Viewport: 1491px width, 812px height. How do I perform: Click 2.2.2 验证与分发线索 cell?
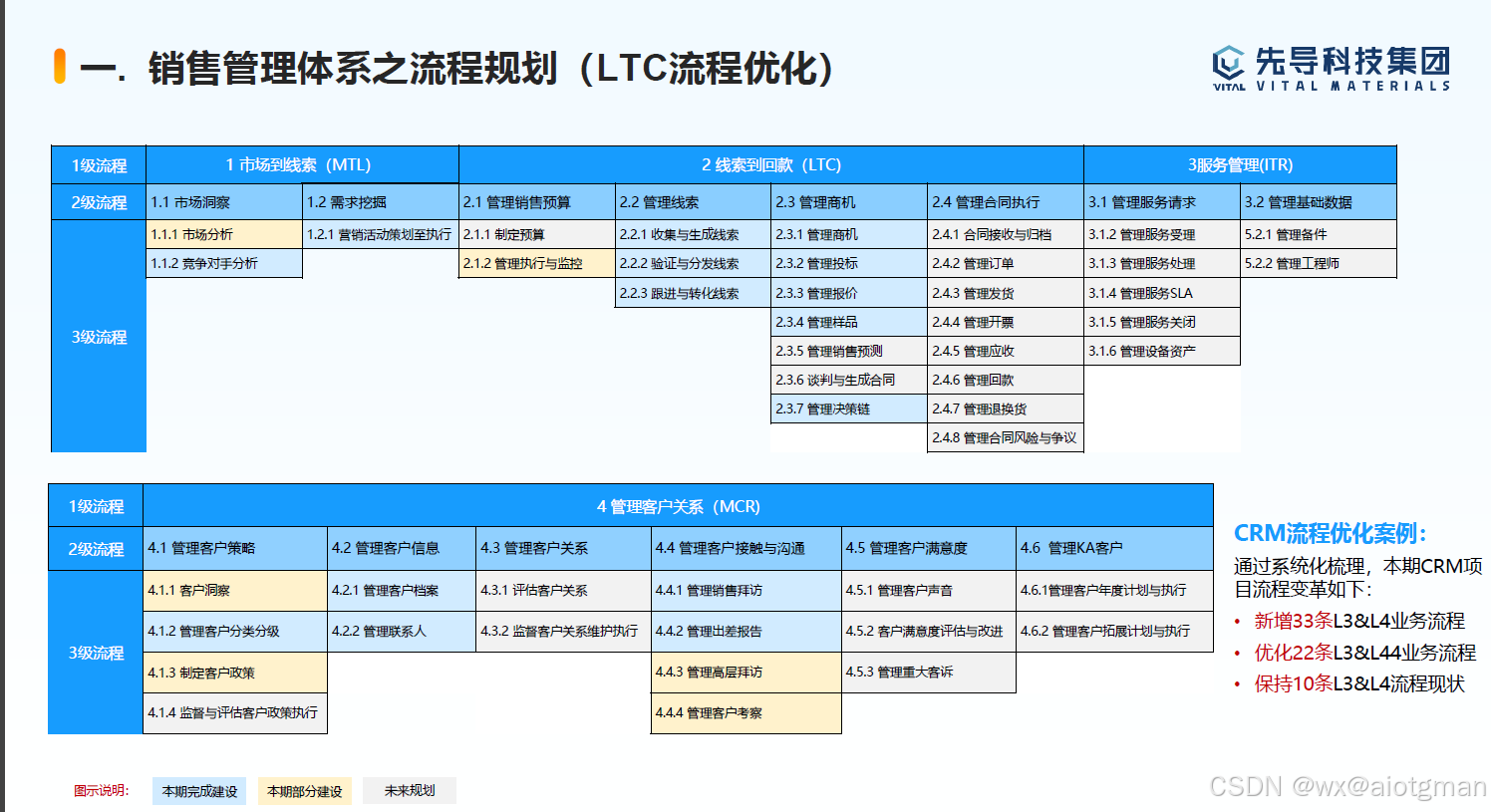pos(694,263)
